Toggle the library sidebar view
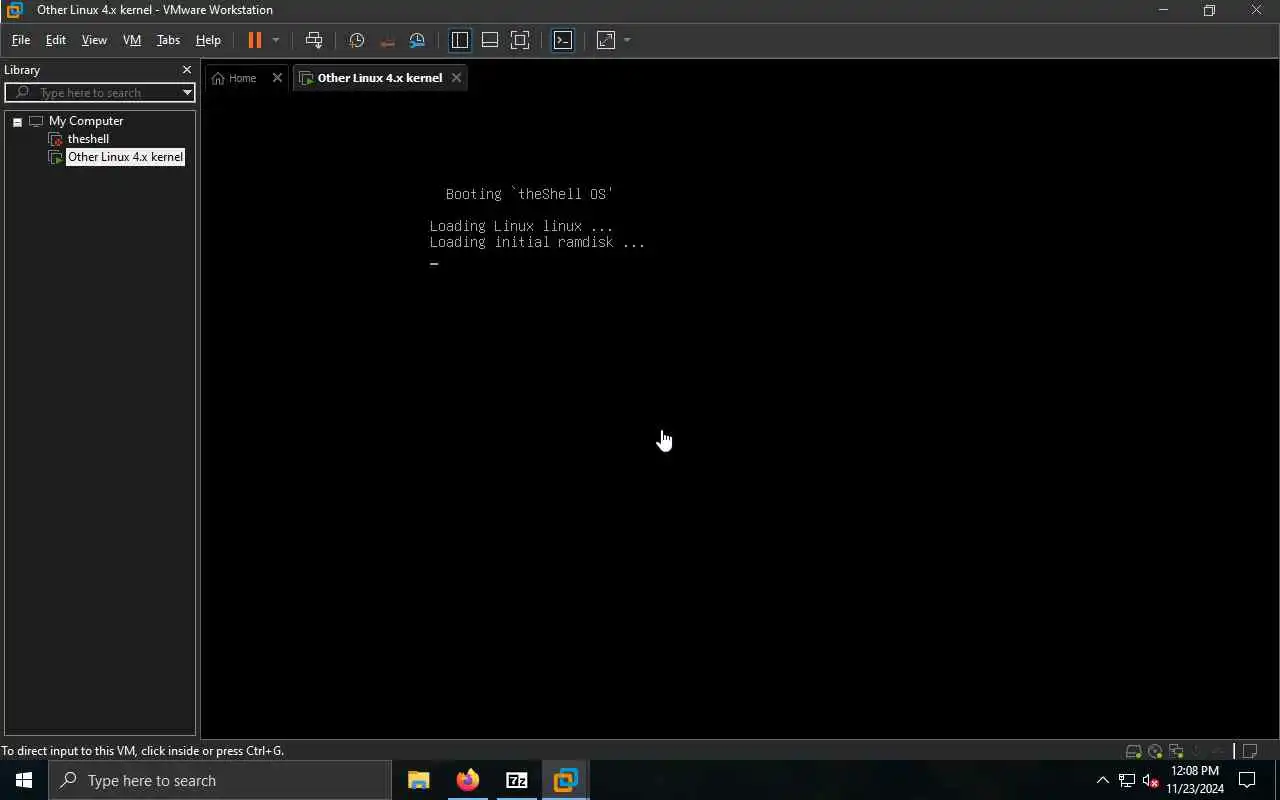This screenshot has height=800, width=1280. coord(460,40)
